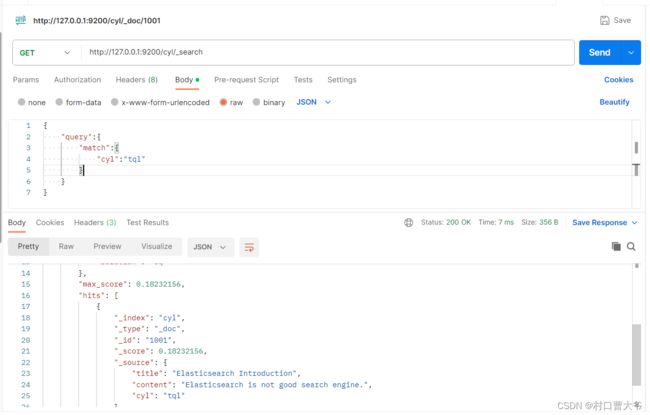Click the "_id": "1001" response line
Screen dimensions: 650x415
coord(145,340)
